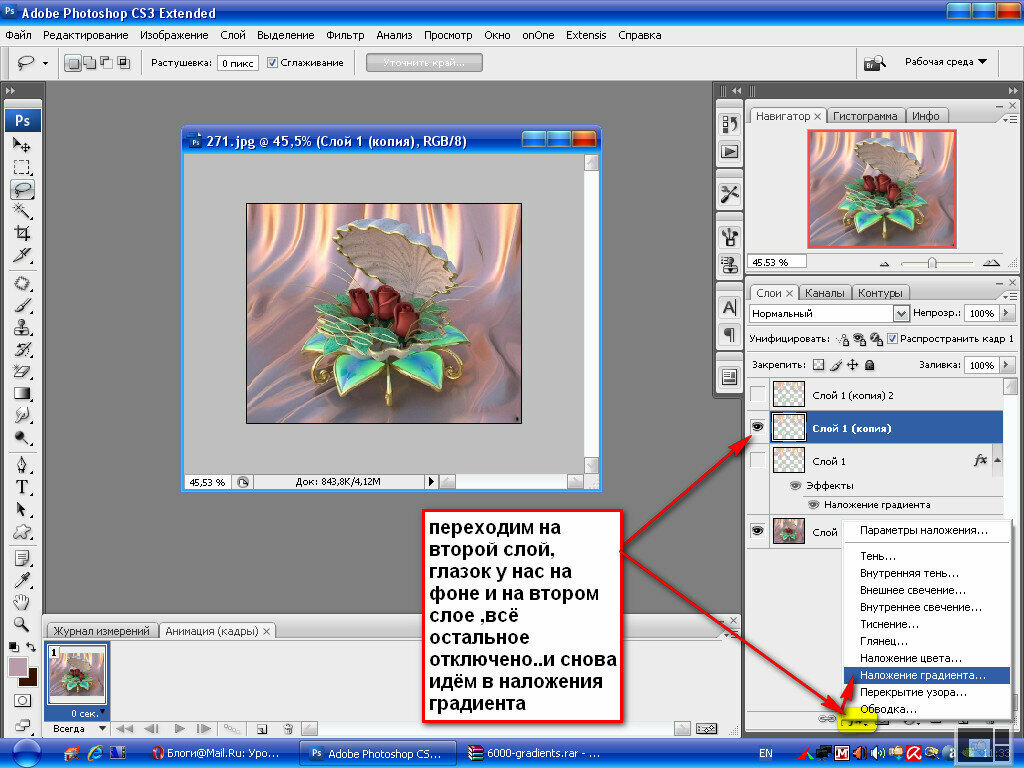The width and height of the screenshot is (1024, 768).
Task: Select the Crop tool
Action: tap(22, 233)
